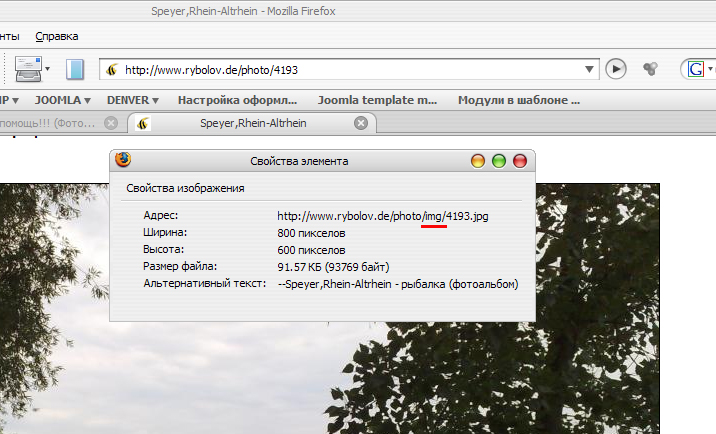
Task: Click the Google search engine icon
Action: [x=694, y=69]
